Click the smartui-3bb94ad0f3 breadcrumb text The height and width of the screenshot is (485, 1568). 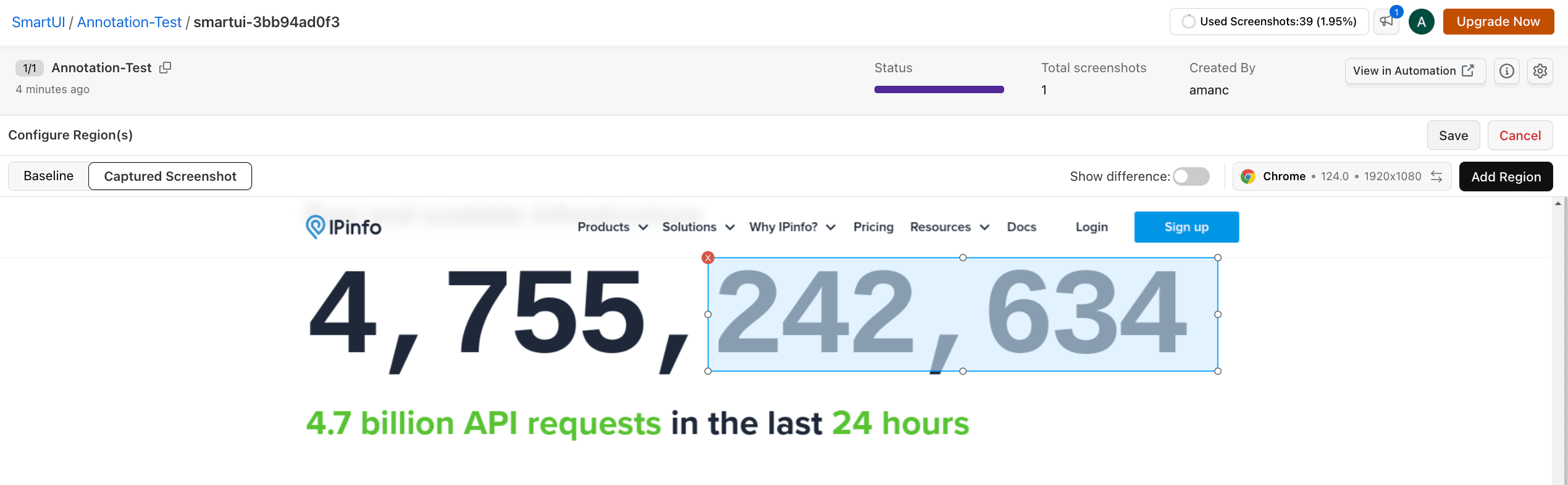tap(266, 22)
